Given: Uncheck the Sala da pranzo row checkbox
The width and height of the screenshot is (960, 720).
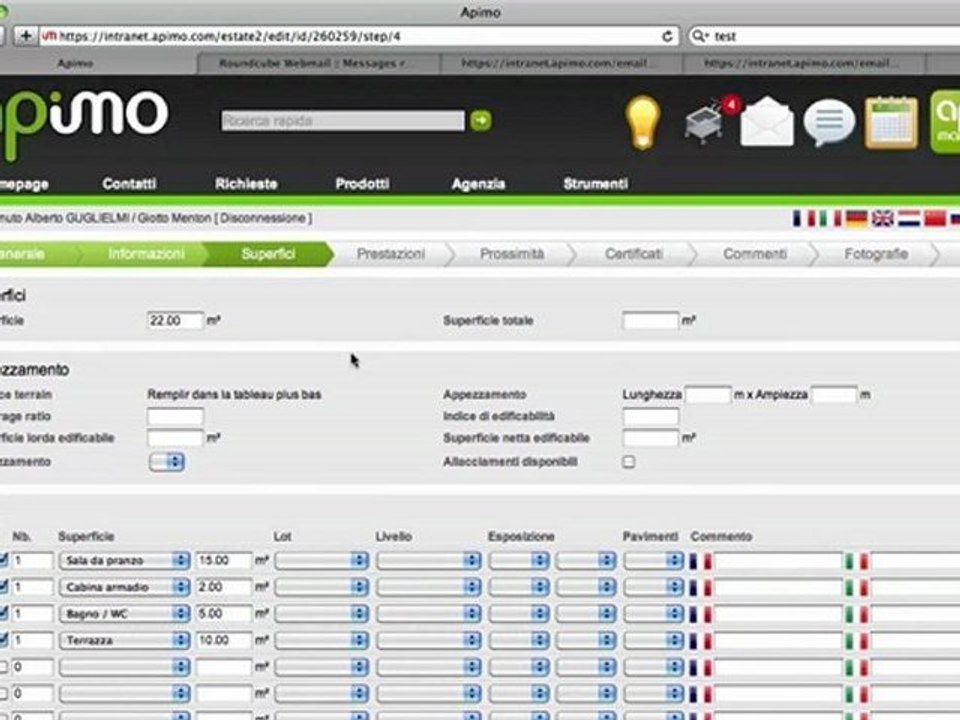Looking at the screenshot, I should click(3, 560).
